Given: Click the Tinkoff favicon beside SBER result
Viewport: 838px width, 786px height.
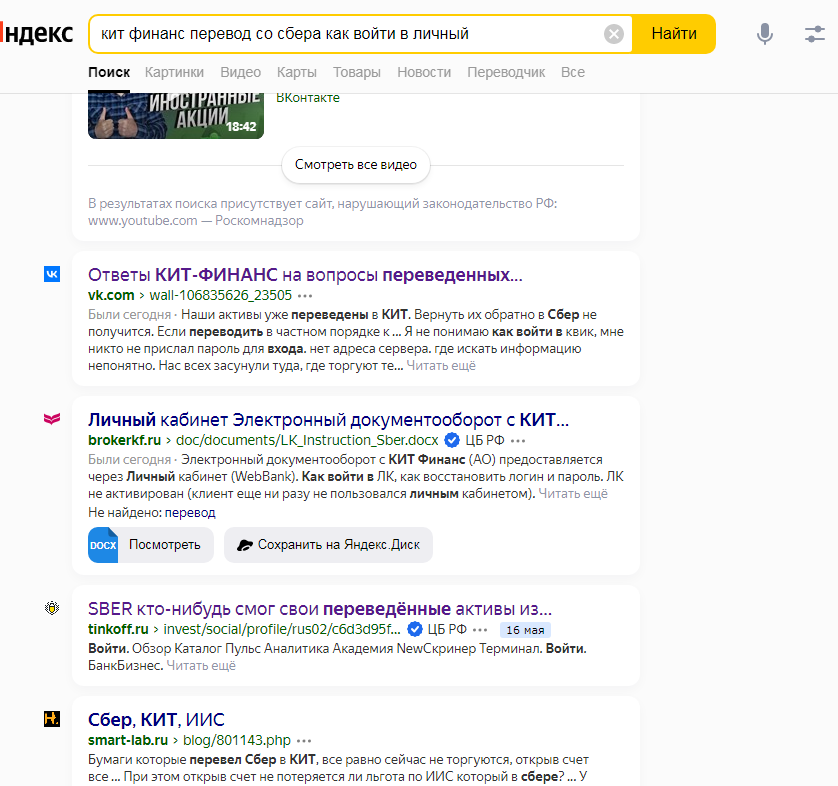Looking at the screenshot, I should click(x=52, y=608).
